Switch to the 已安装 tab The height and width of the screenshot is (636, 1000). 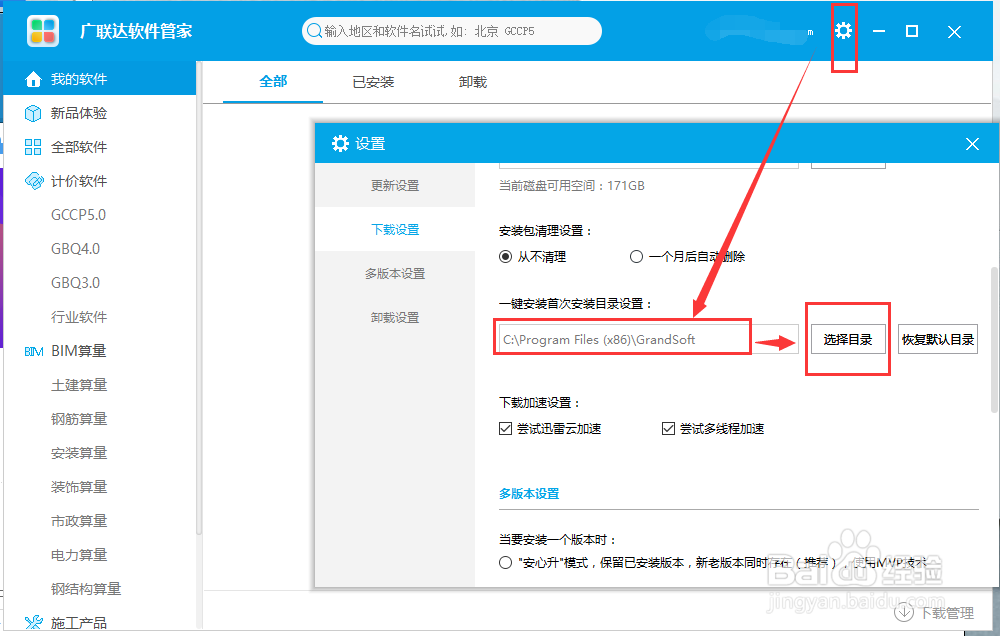[x=372, y=81]
